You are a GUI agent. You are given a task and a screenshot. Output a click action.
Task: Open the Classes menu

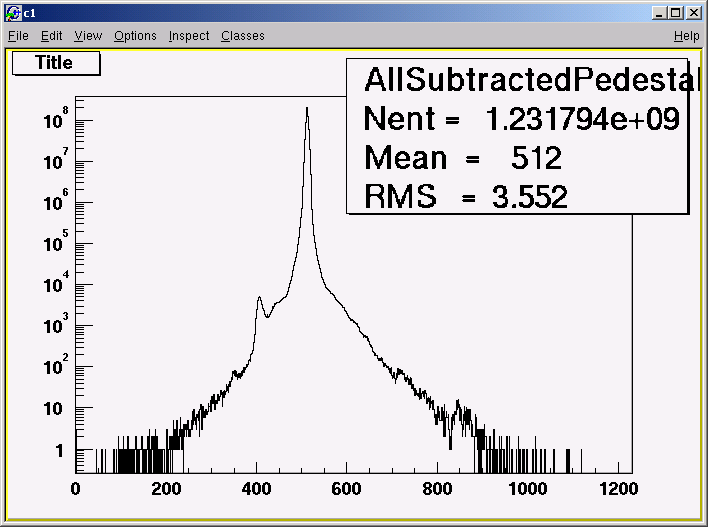coord(242,36)
